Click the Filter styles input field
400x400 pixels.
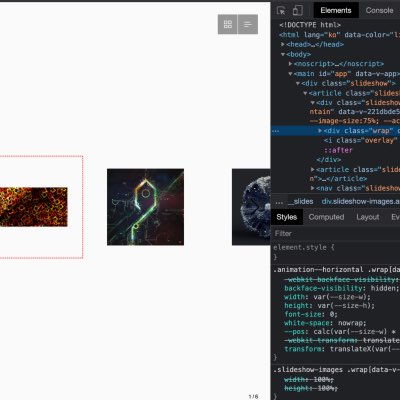(x=335, y=233)
